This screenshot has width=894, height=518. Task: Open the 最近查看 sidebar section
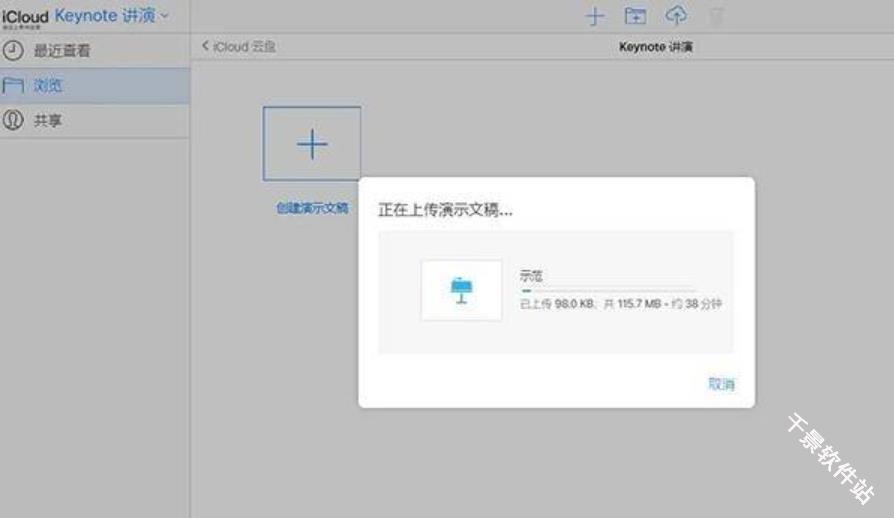(x=62, y=51)
